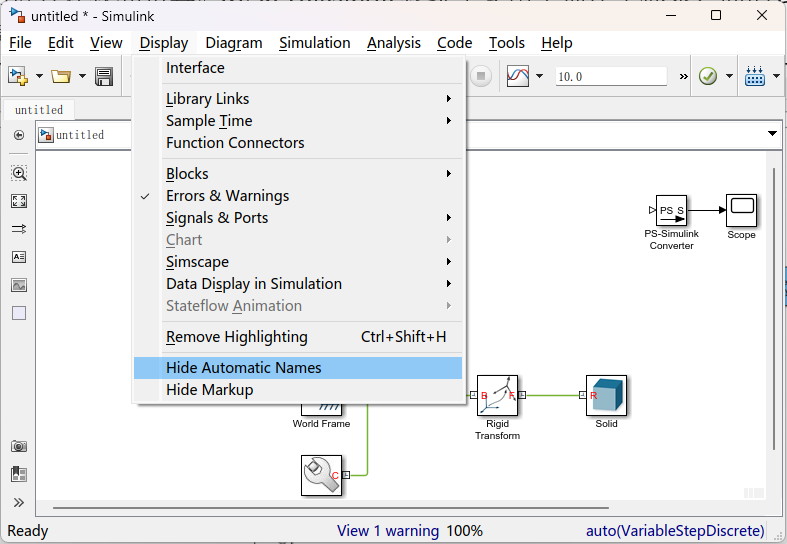
Task: Open the Code menu
Action: pyautogui.click(x=455, y=43)
